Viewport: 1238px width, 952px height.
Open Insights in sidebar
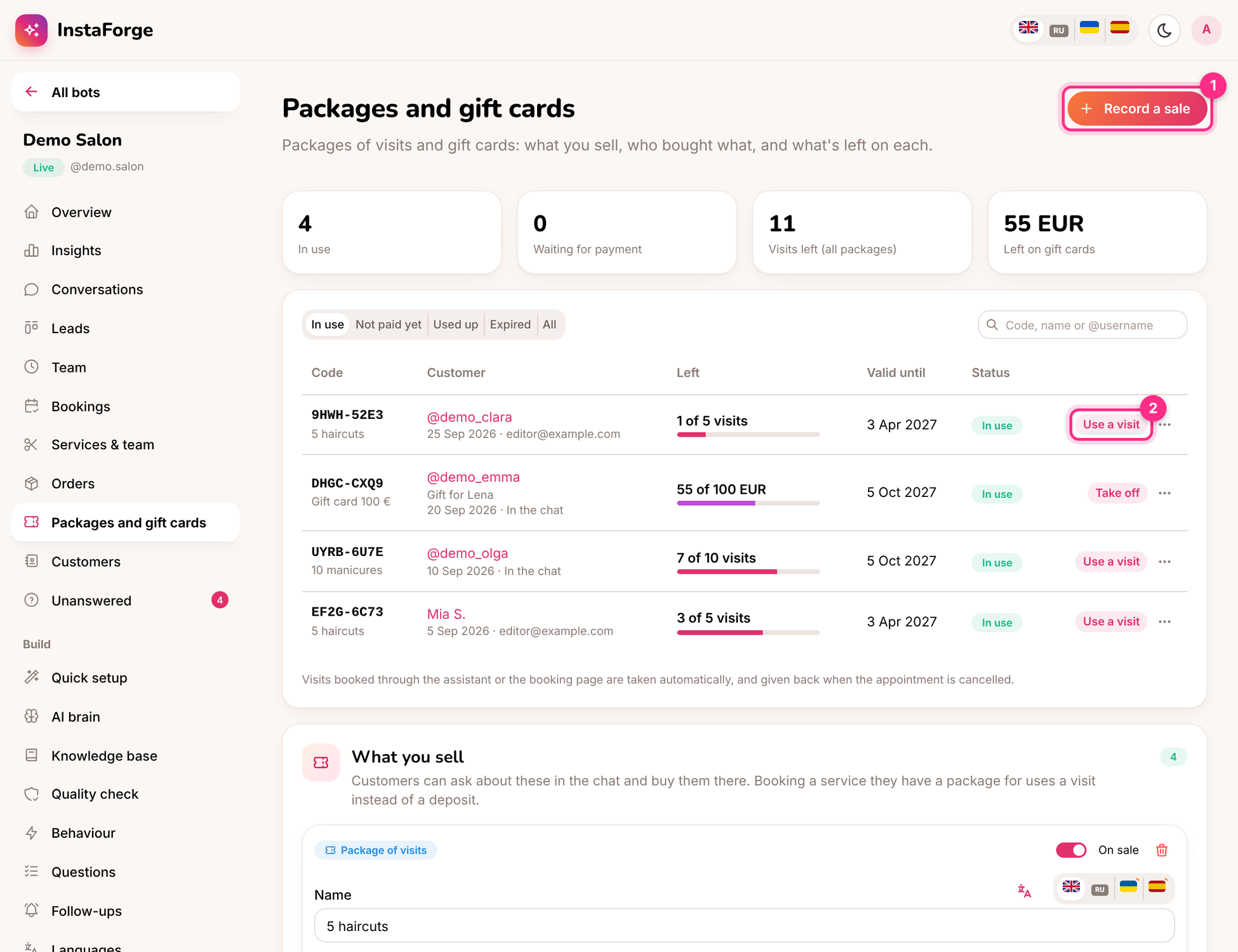(126, 251)
